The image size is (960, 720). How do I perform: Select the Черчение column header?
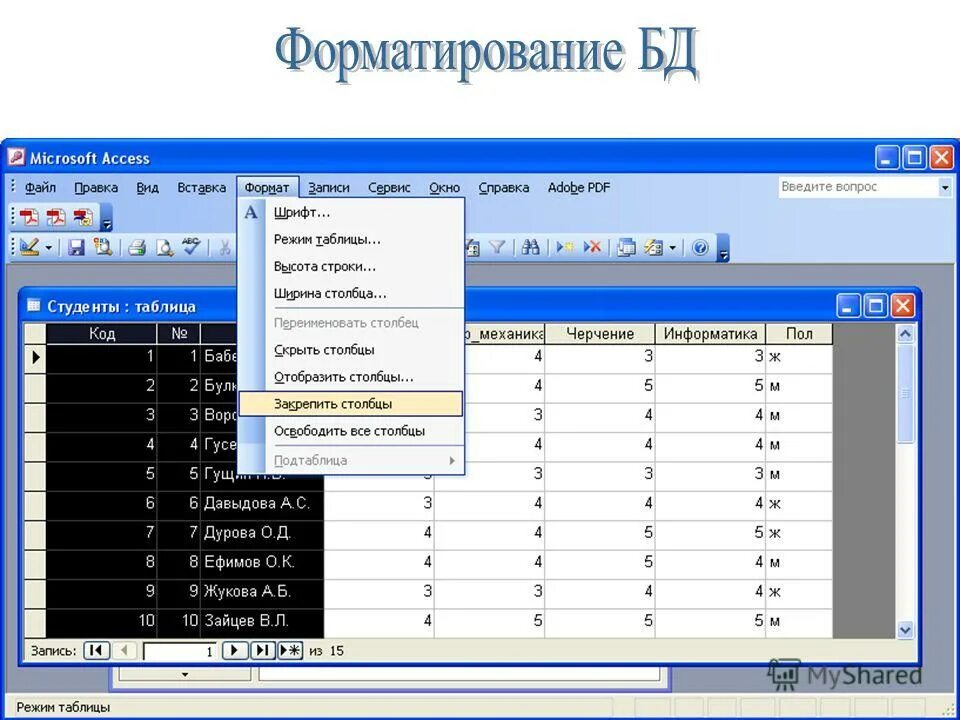600,334
